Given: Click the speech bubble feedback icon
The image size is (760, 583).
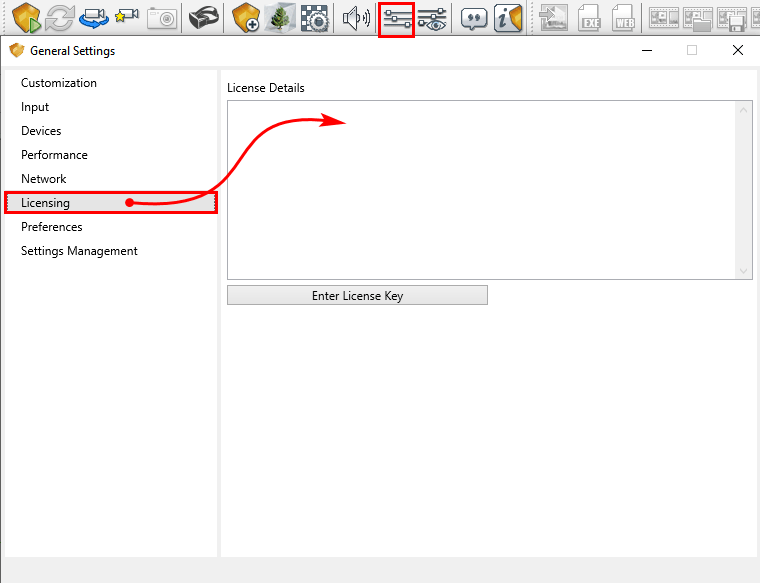Looking at the screenshot, I should coord(474,19).
